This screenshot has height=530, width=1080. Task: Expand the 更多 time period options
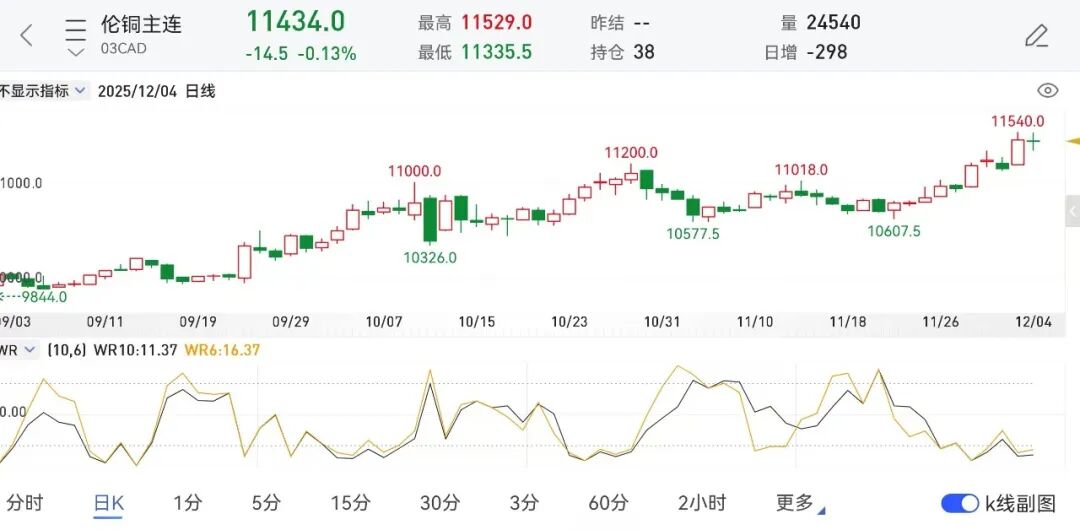(x=798, y=503)
